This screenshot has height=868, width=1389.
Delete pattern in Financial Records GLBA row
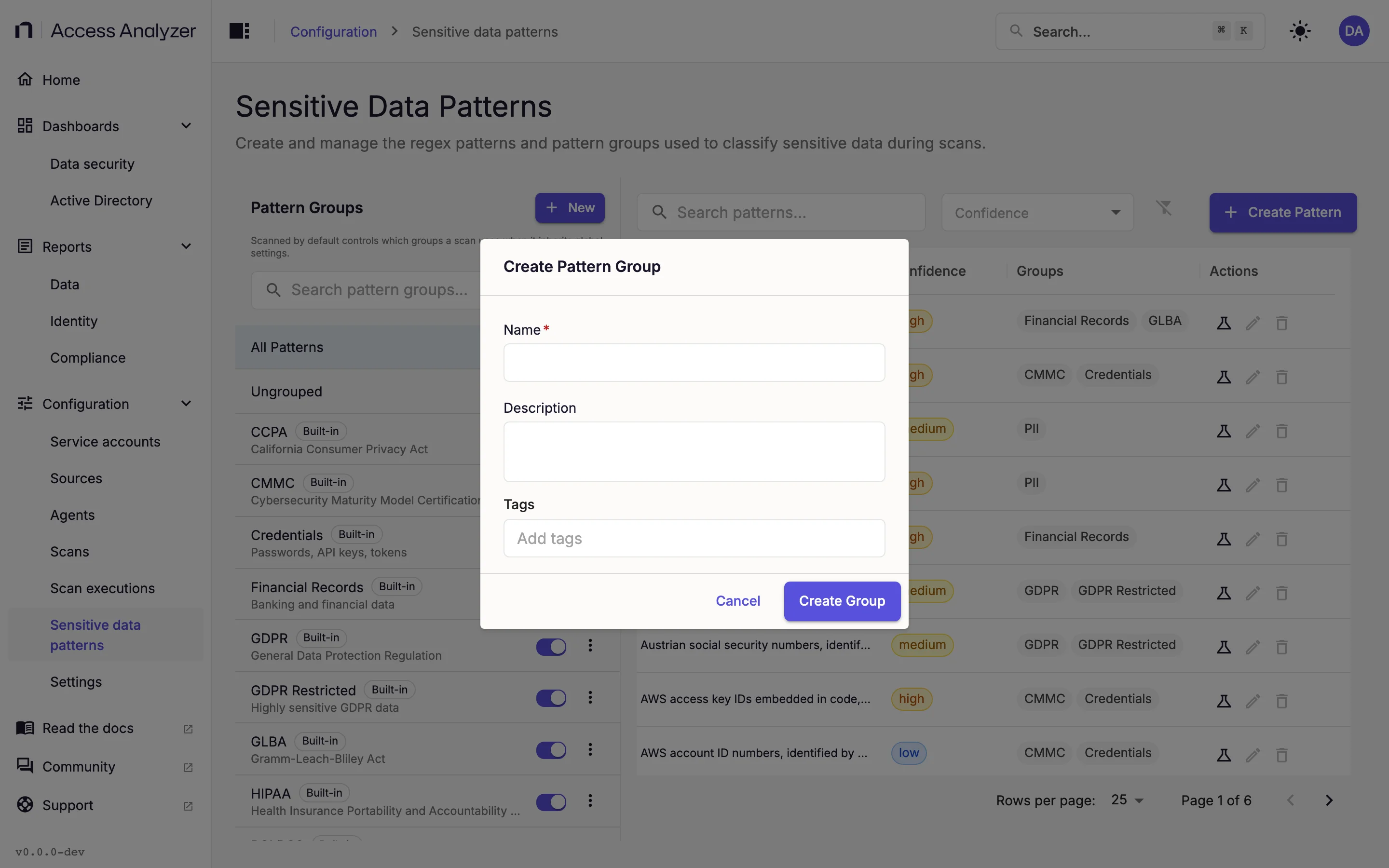(1281, 323)
